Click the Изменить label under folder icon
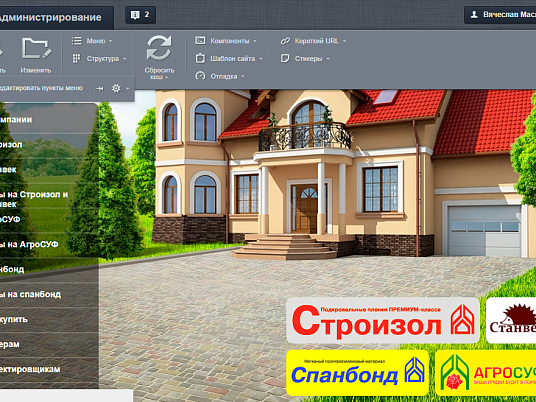Viewport: 536px width, 402px height. coord(36,70)
